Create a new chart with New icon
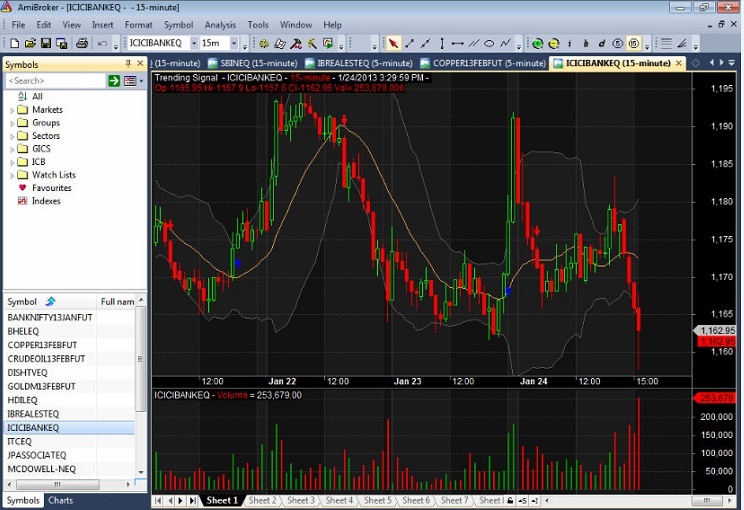744x510 pixels. tap(14, 44)
